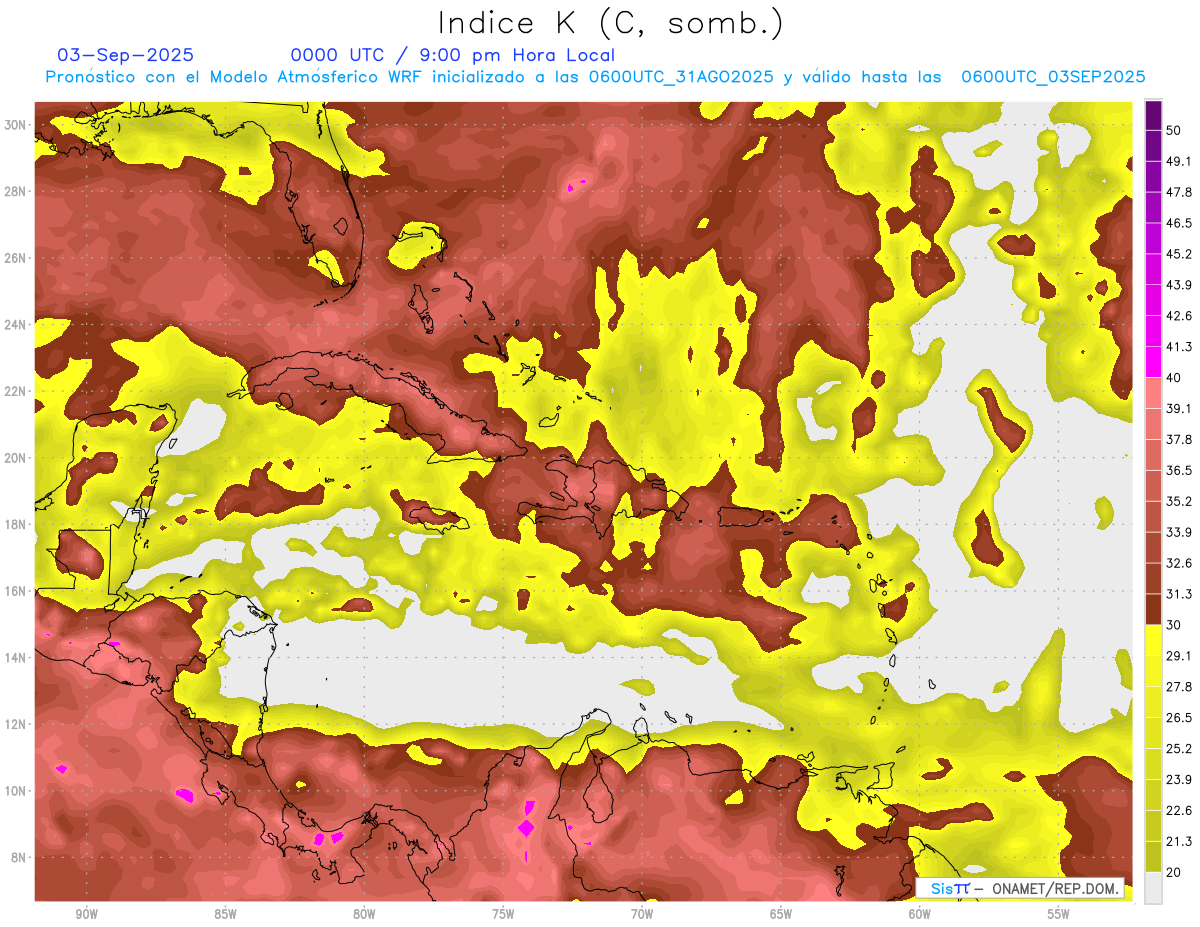Image resolution: width=1200 pixels, height=927 pixels.
Task: Click the 80W longitude label
Action: point(364,914)
